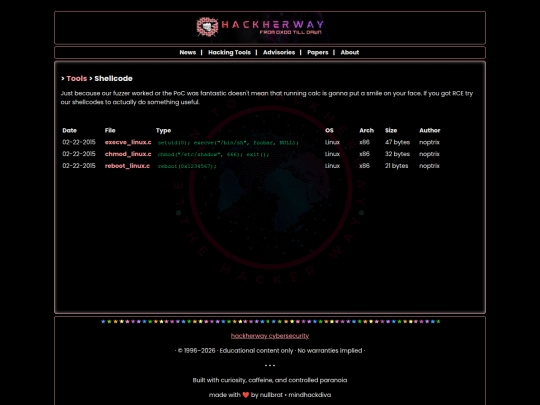Click the red heart icon in footer
Viewport: 540px width, 405px height.
pyautogui.click(x=246, y=395)
